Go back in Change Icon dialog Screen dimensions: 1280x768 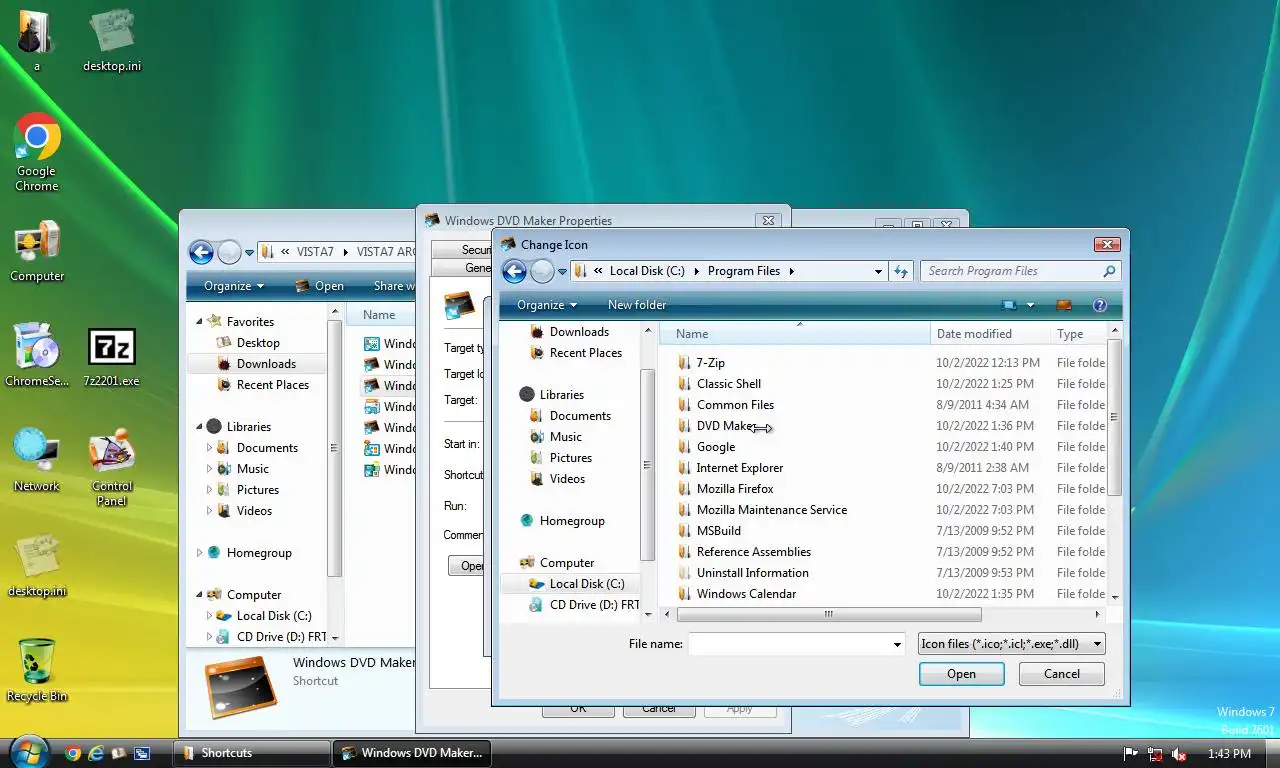click(514, 271)
